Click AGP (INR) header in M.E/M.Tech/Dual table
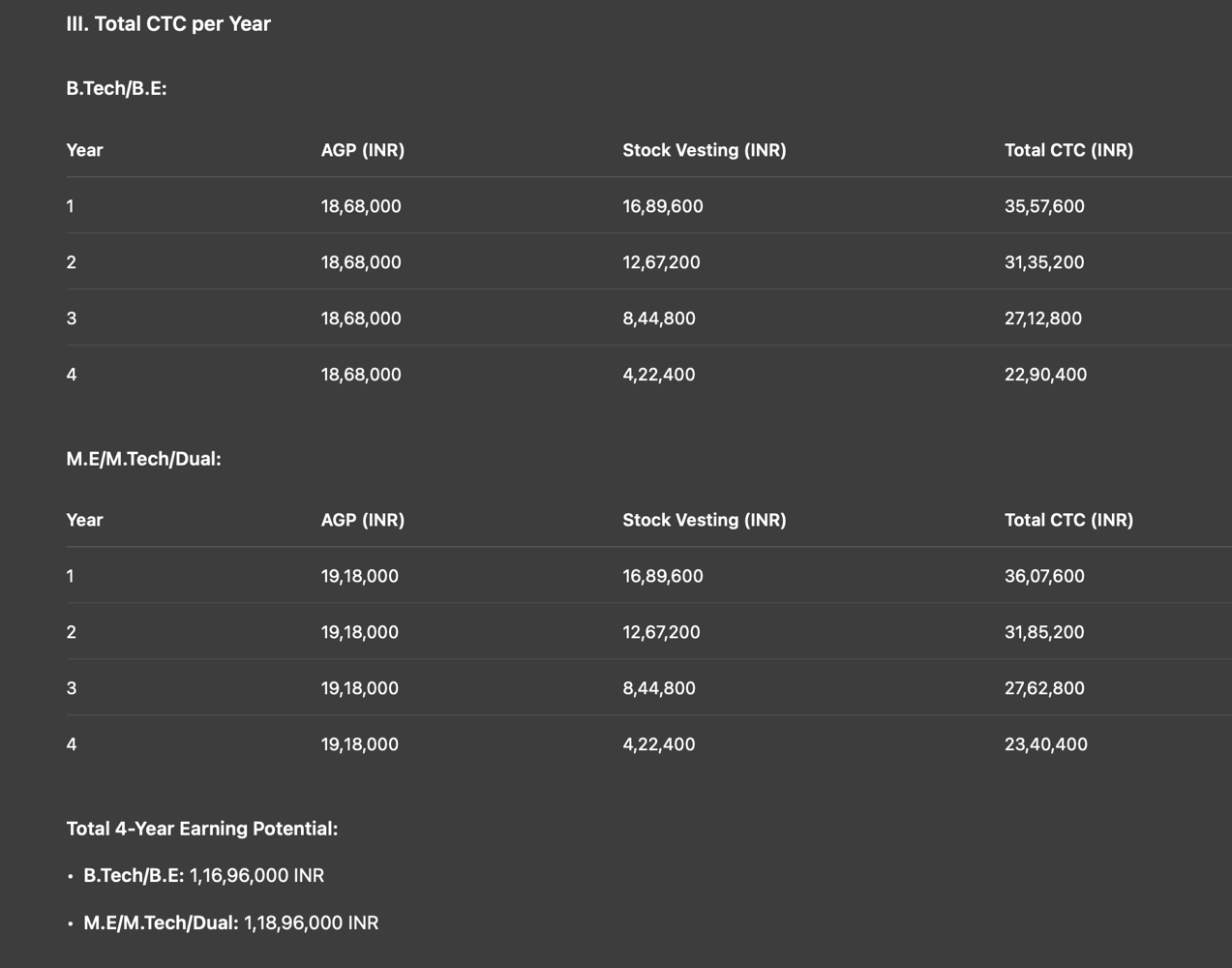 point(363,520)
